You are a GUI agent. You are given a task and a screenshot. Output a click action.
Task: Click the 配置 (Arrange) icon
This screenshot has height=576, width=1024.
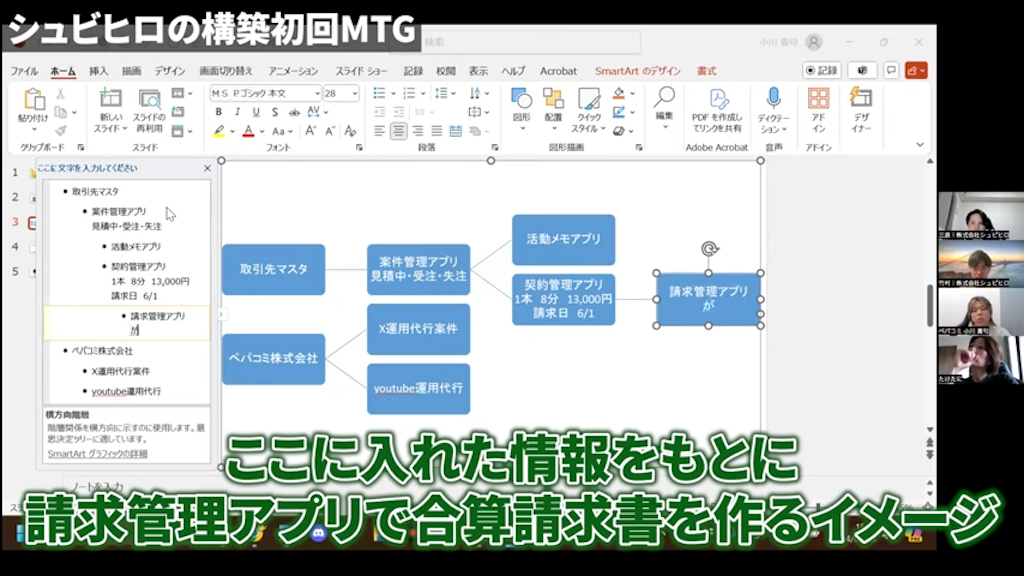point(551,100)
